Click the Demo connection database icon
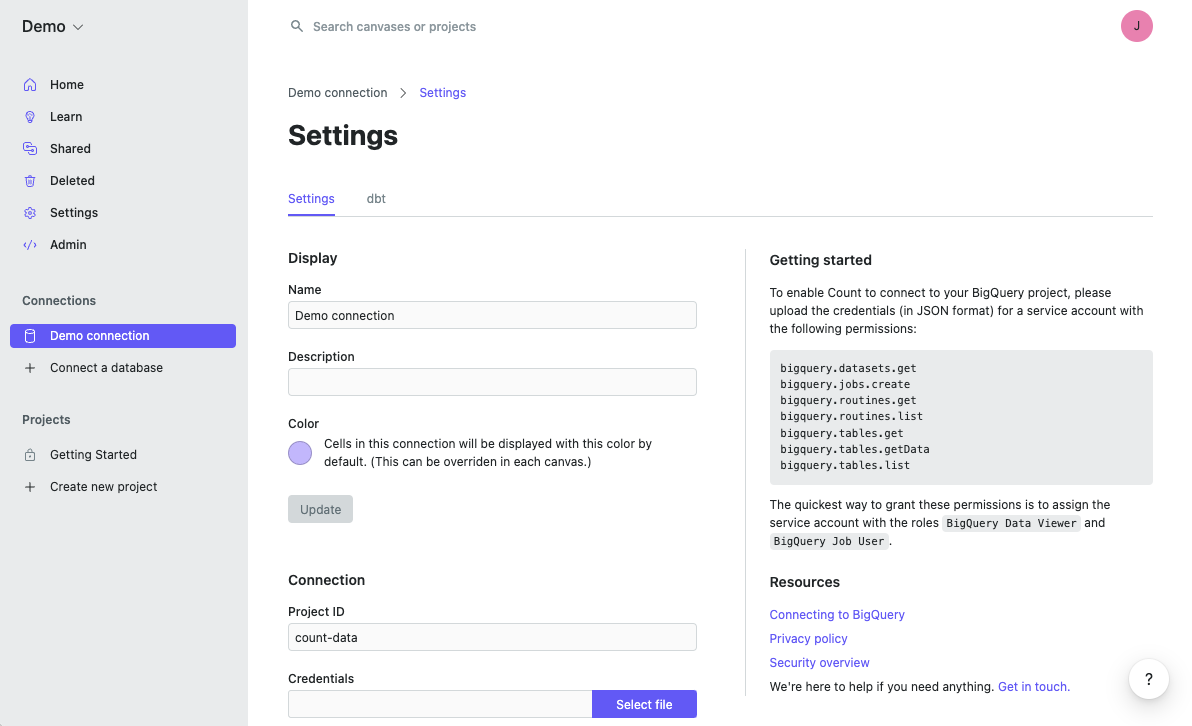1192x726 pixels. pos(30,336)
